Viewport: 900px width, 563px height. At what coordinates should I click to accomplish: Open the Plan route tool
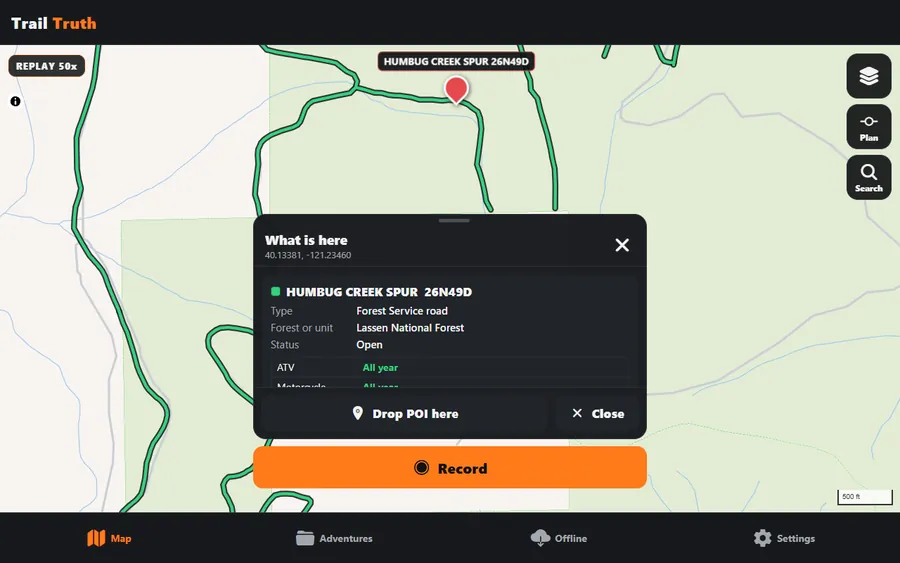click(x=868, y=127)
